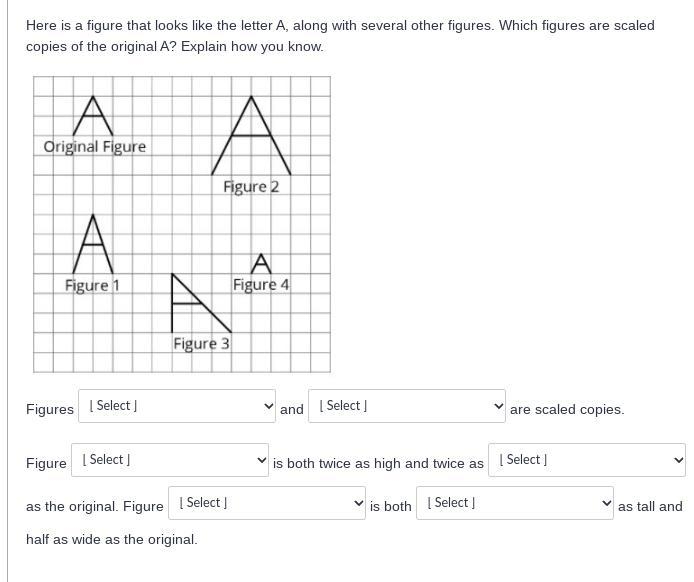Click the "Figure 2" label text

pyautogui.click(x=251, y=187)
